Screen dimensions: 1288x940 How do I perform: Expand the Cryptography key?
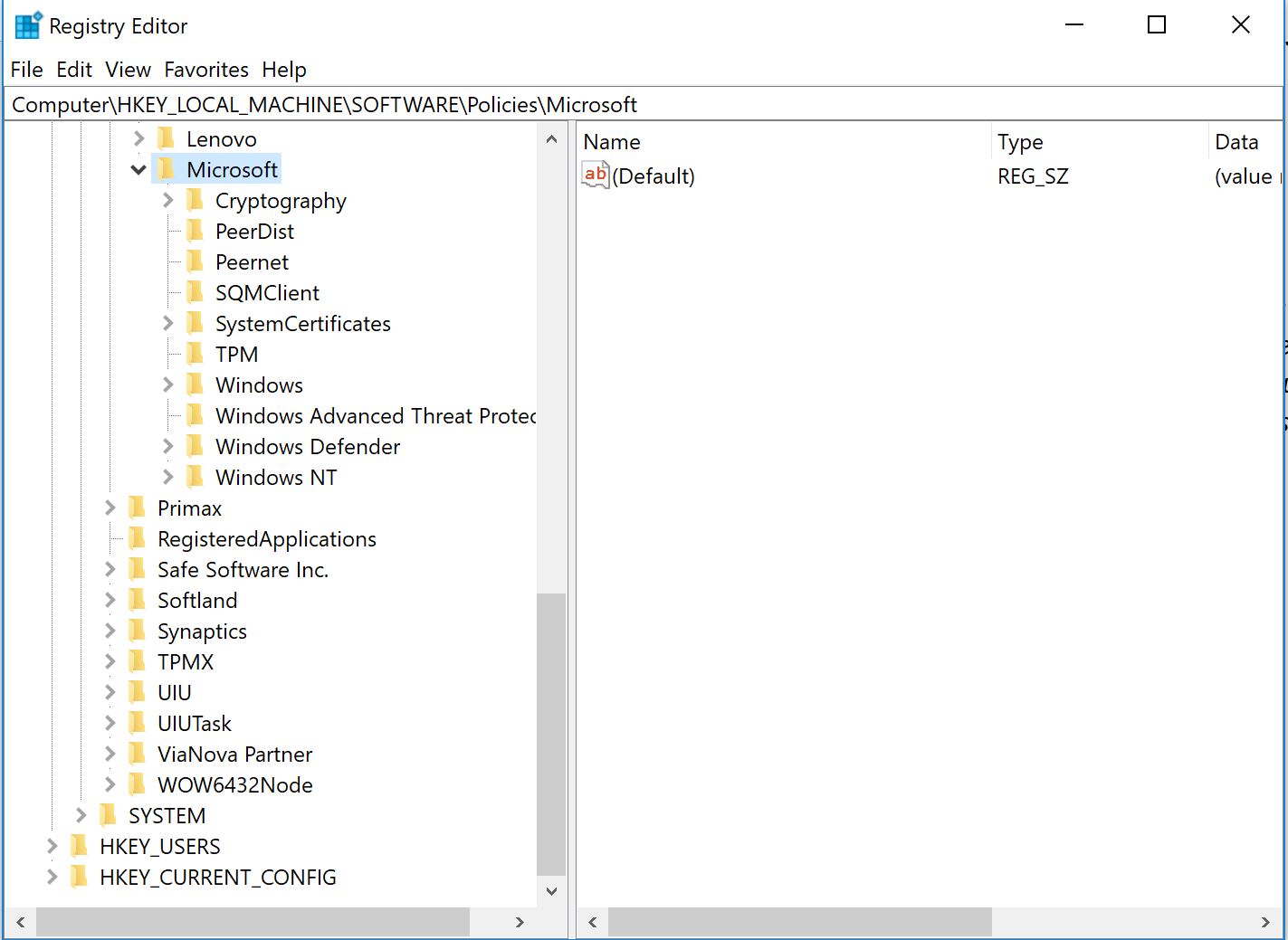point(167,200)
